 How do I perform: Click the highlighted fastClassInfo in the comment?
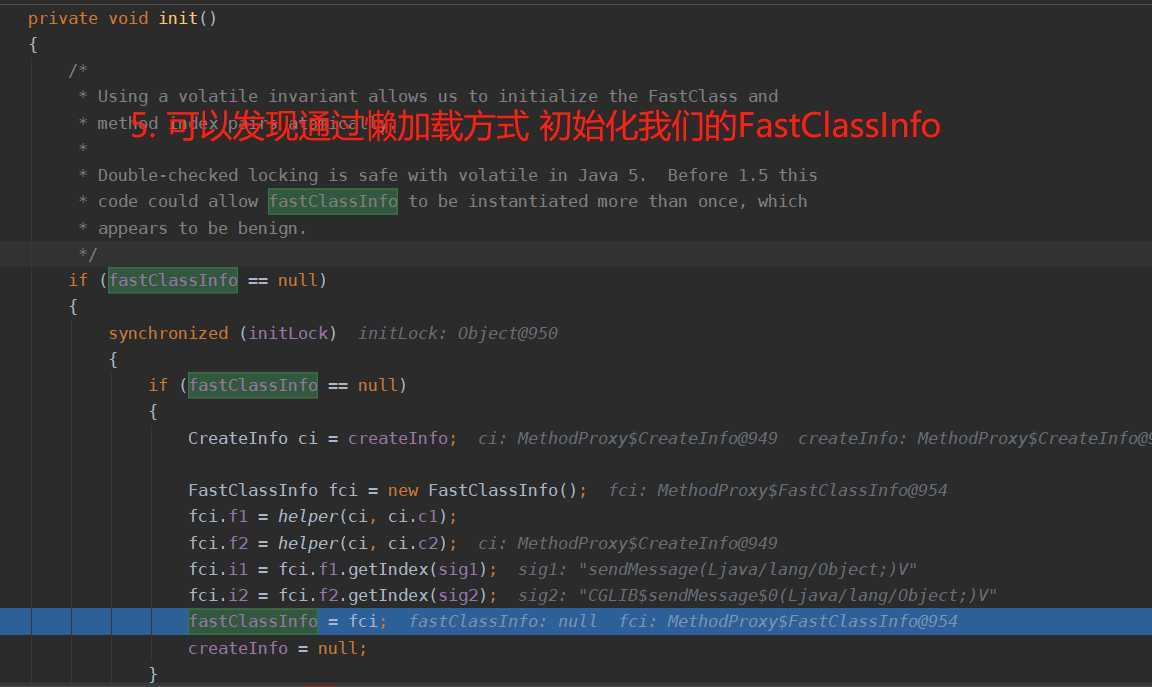tap(333, 201)
